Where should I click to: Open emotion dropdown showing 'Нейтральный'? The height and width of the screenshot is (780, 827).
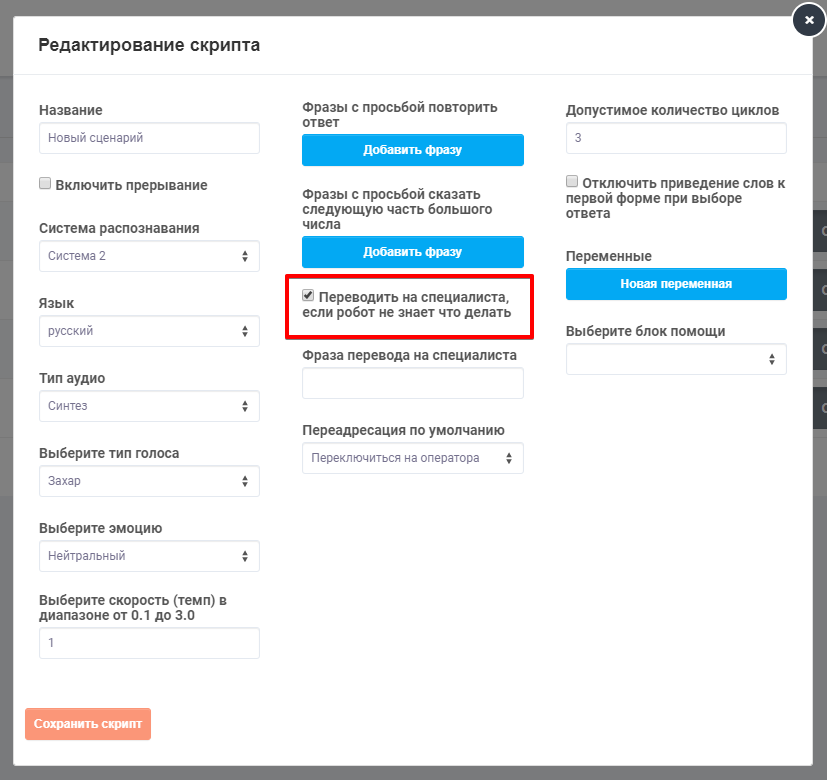149,556
